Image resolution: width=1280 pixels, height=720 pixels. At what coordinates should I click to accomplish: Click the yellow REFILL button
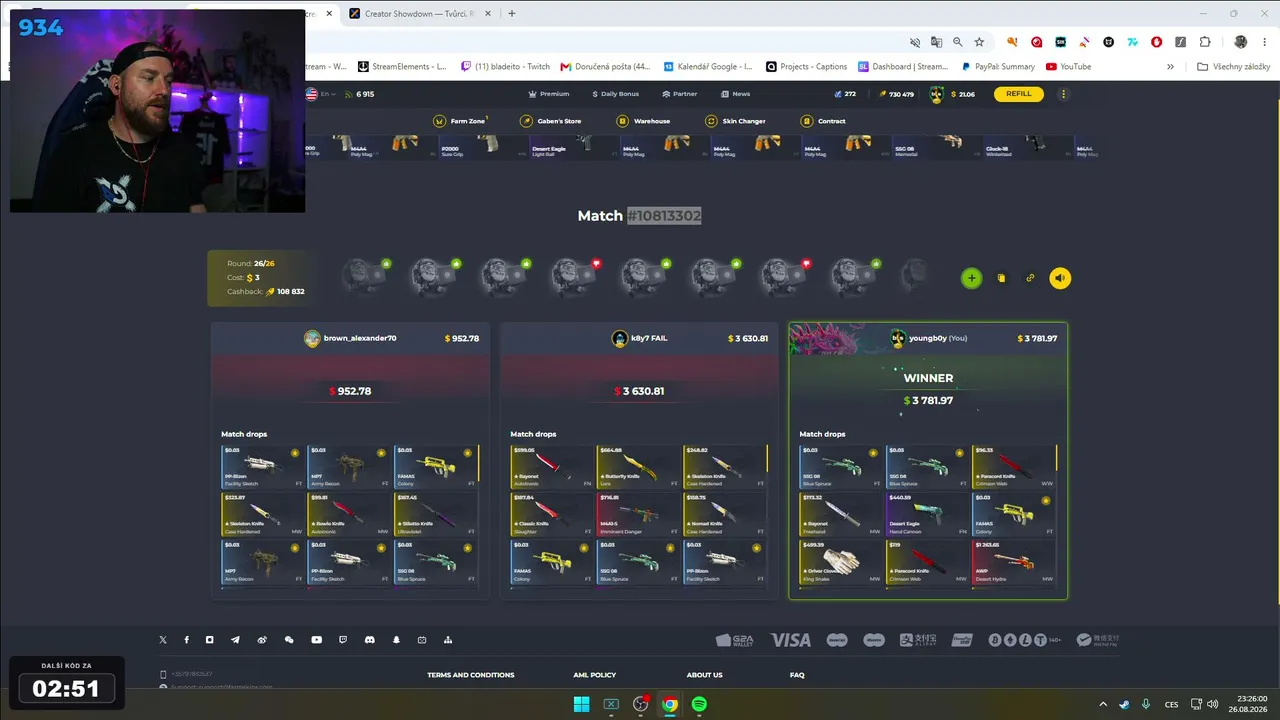coord(1018,94)
